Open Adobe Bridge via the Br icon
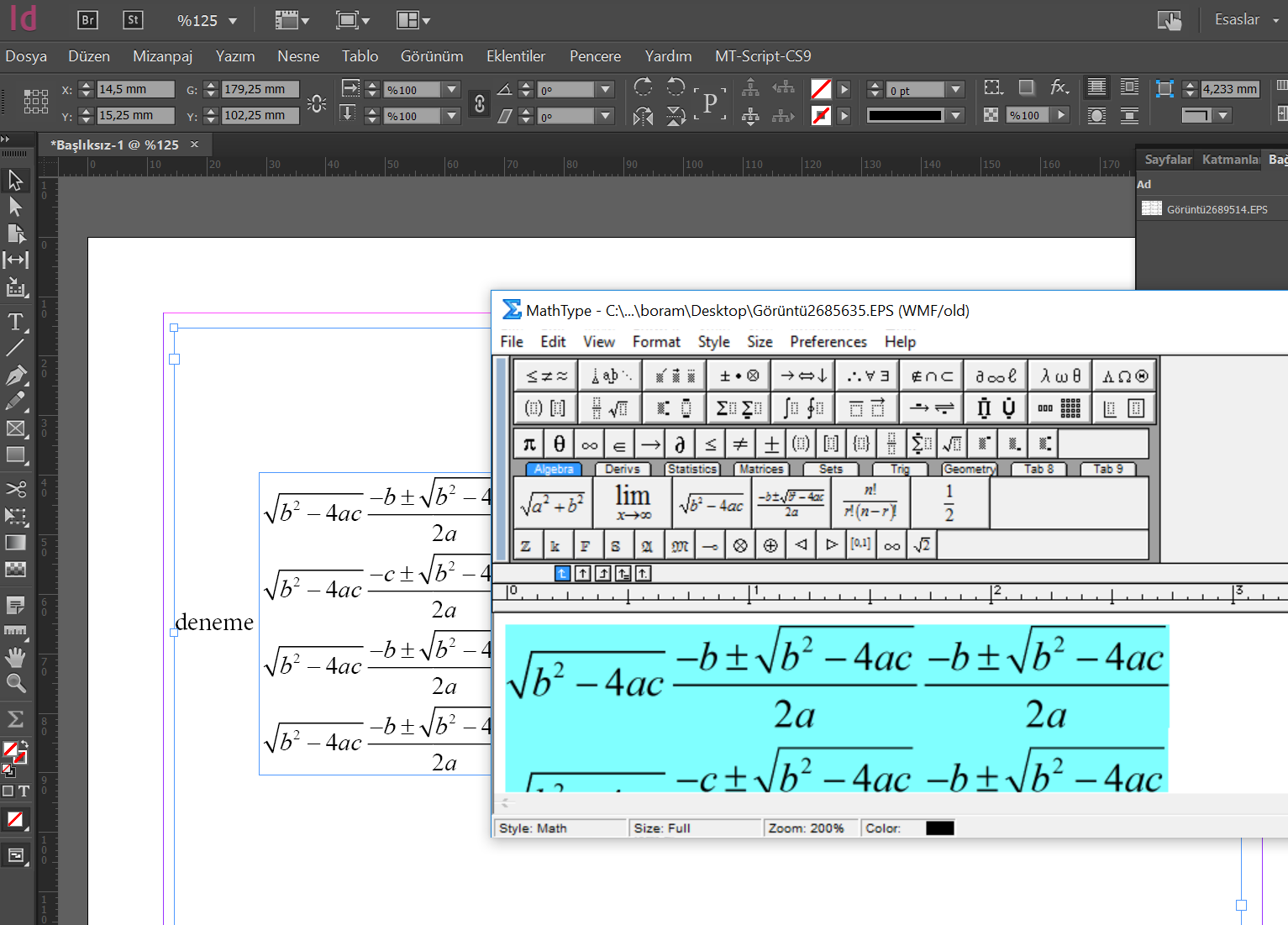The width and height of the screenshot is (1288, 925). [87, 20]
